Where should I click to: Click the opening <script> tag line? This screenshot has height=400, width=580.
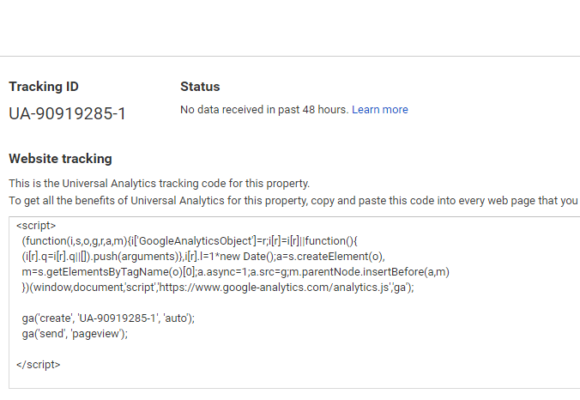(36, 225)
